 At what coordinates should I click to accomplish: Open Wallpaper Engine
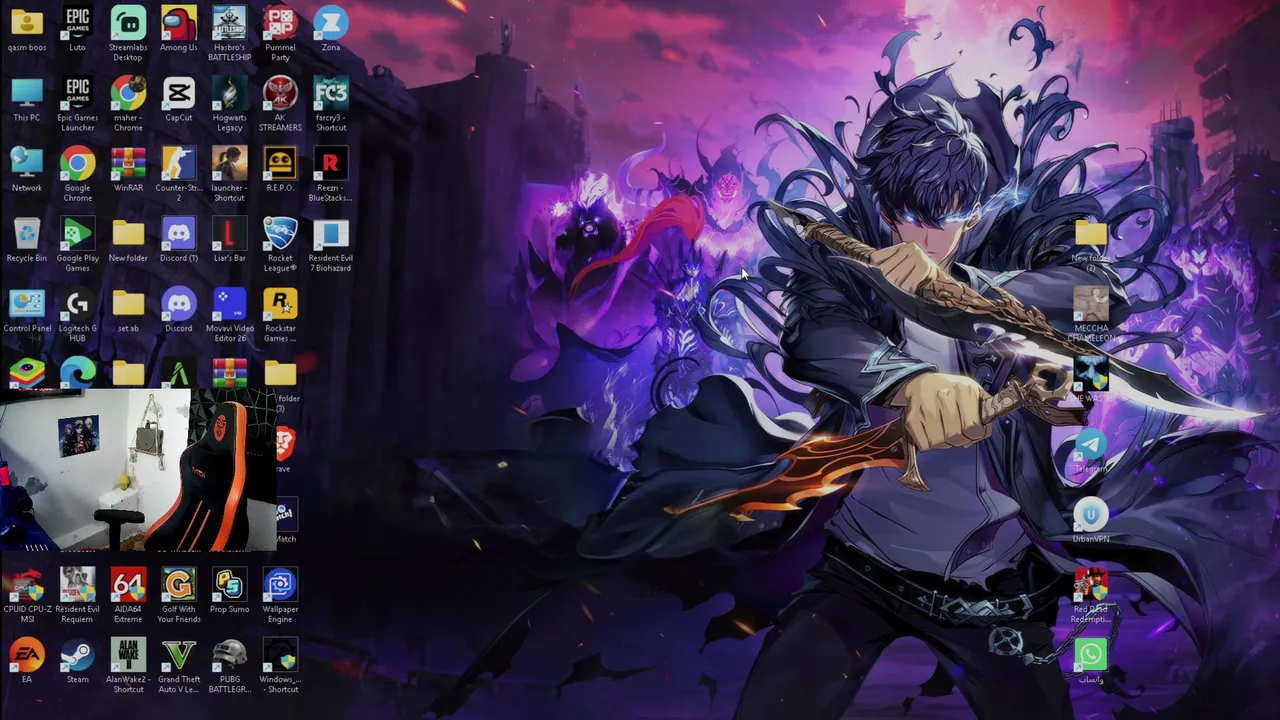click(280, 594)
